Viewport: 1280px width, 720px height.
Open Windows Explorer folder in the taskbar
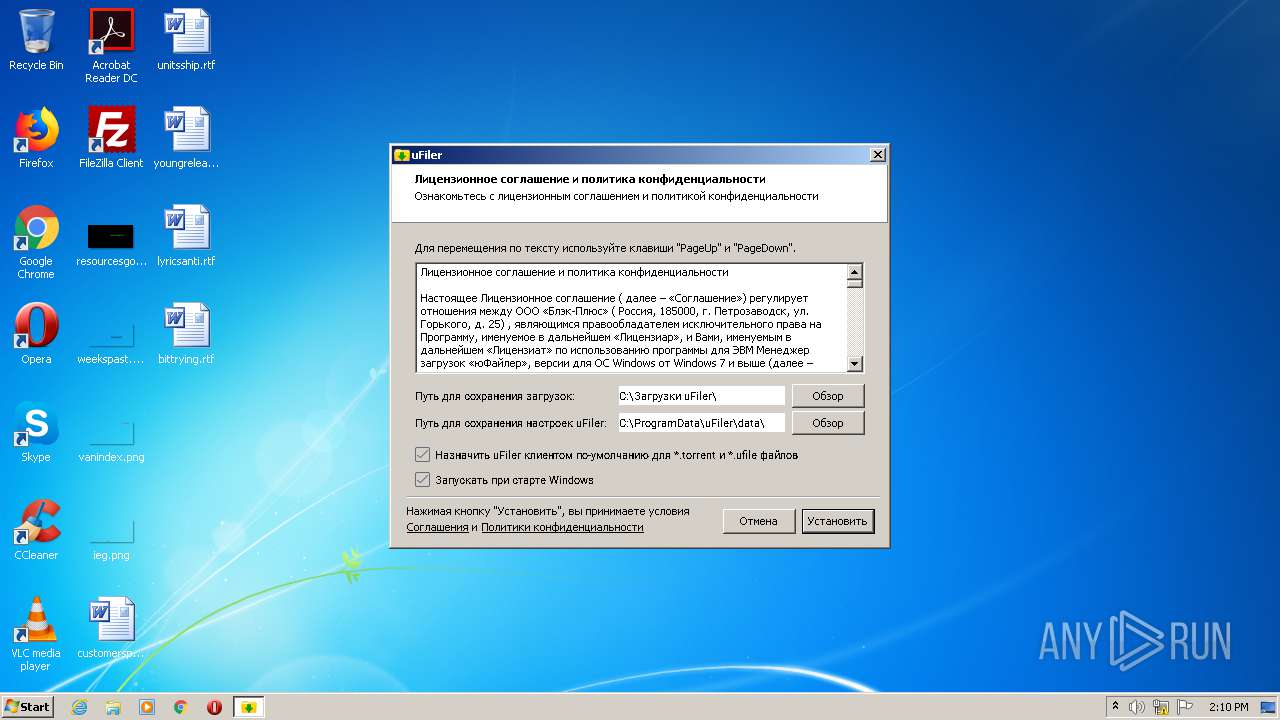(x=113, y=707)
